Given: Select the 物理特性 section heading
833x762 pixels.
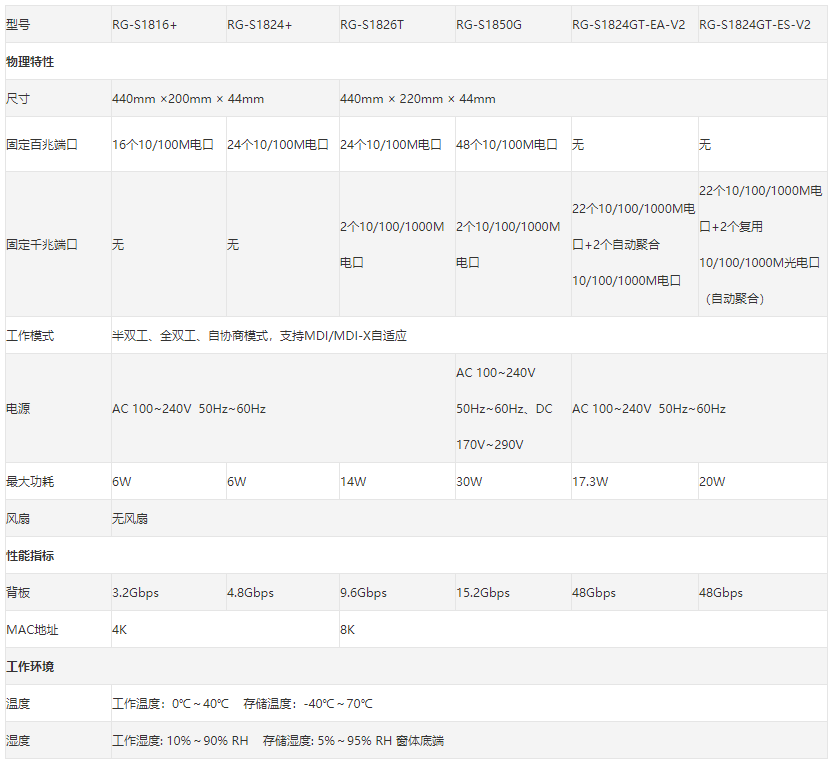Looking at the screenshot, I should click(30, 62).
